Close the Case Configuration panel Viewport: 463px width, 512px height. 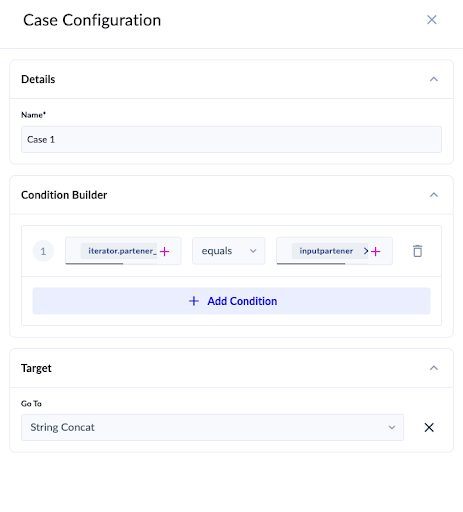(x=432, y=20)
